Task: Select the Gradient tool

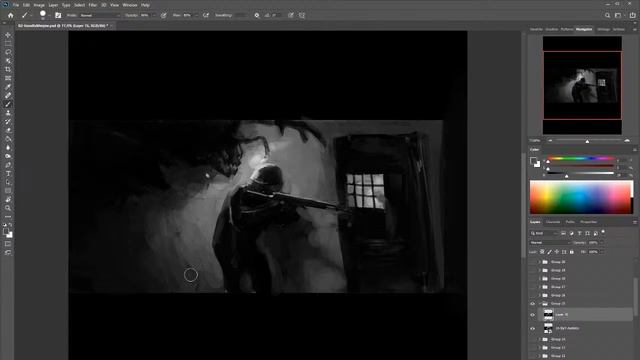Action: click(x=8, y=139)
